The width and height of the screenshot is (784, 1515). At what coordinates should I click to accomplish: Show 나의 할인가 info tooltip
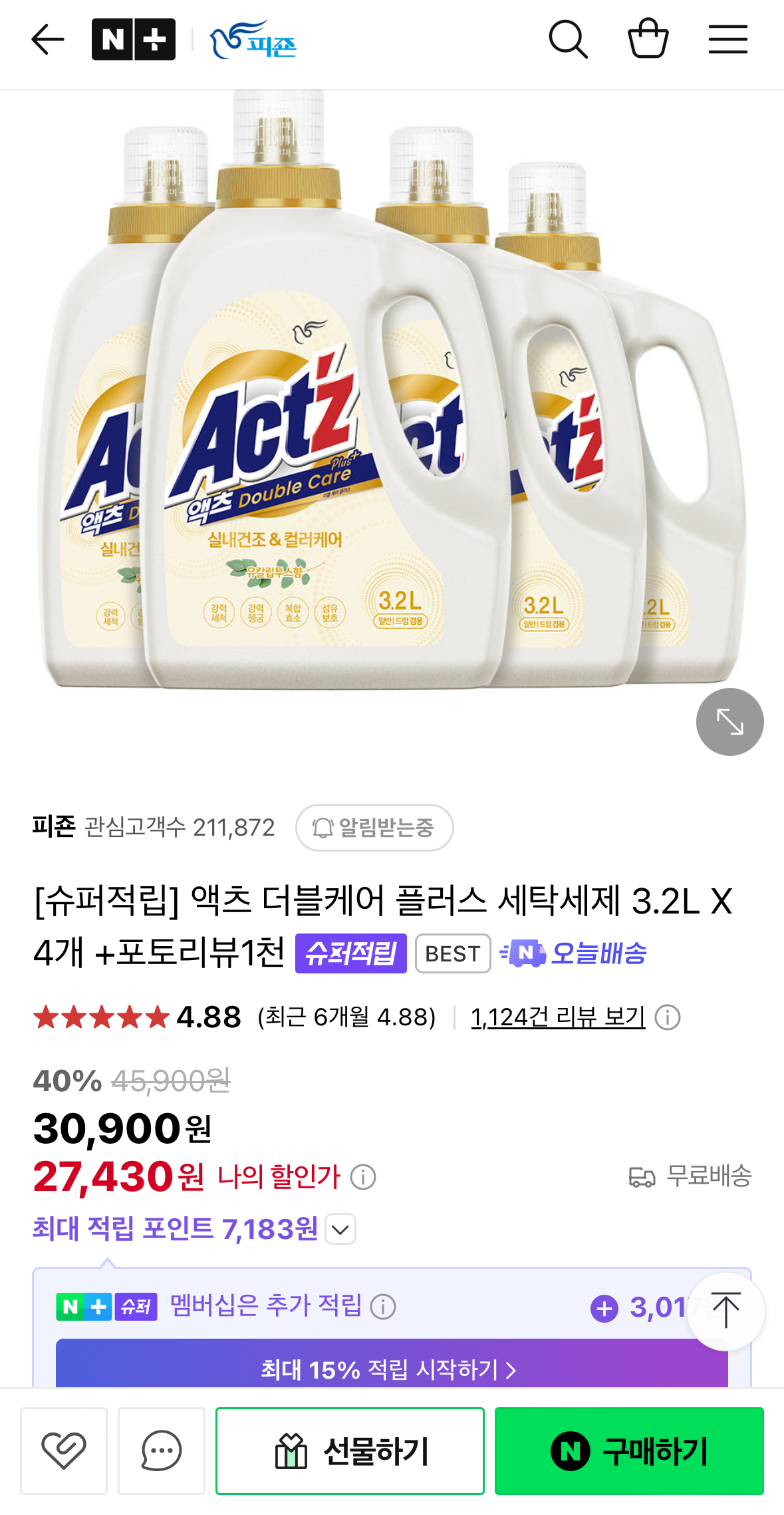tap(363, 1177)
